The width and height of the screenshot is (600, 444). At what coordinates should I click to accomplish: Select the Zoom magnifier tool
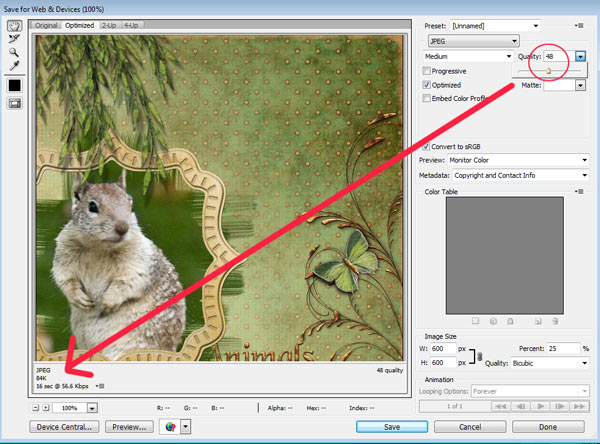[x=14, y=50]
